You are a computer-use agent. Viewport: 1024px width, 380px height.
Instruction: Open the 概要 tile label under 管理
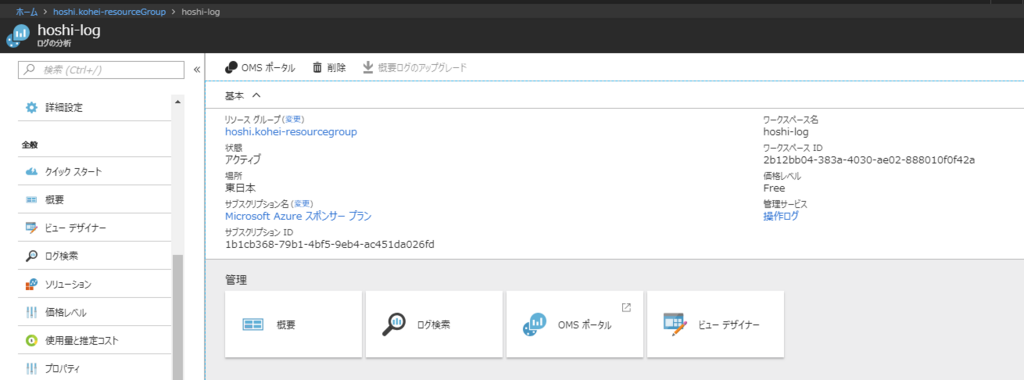point(285,325)
